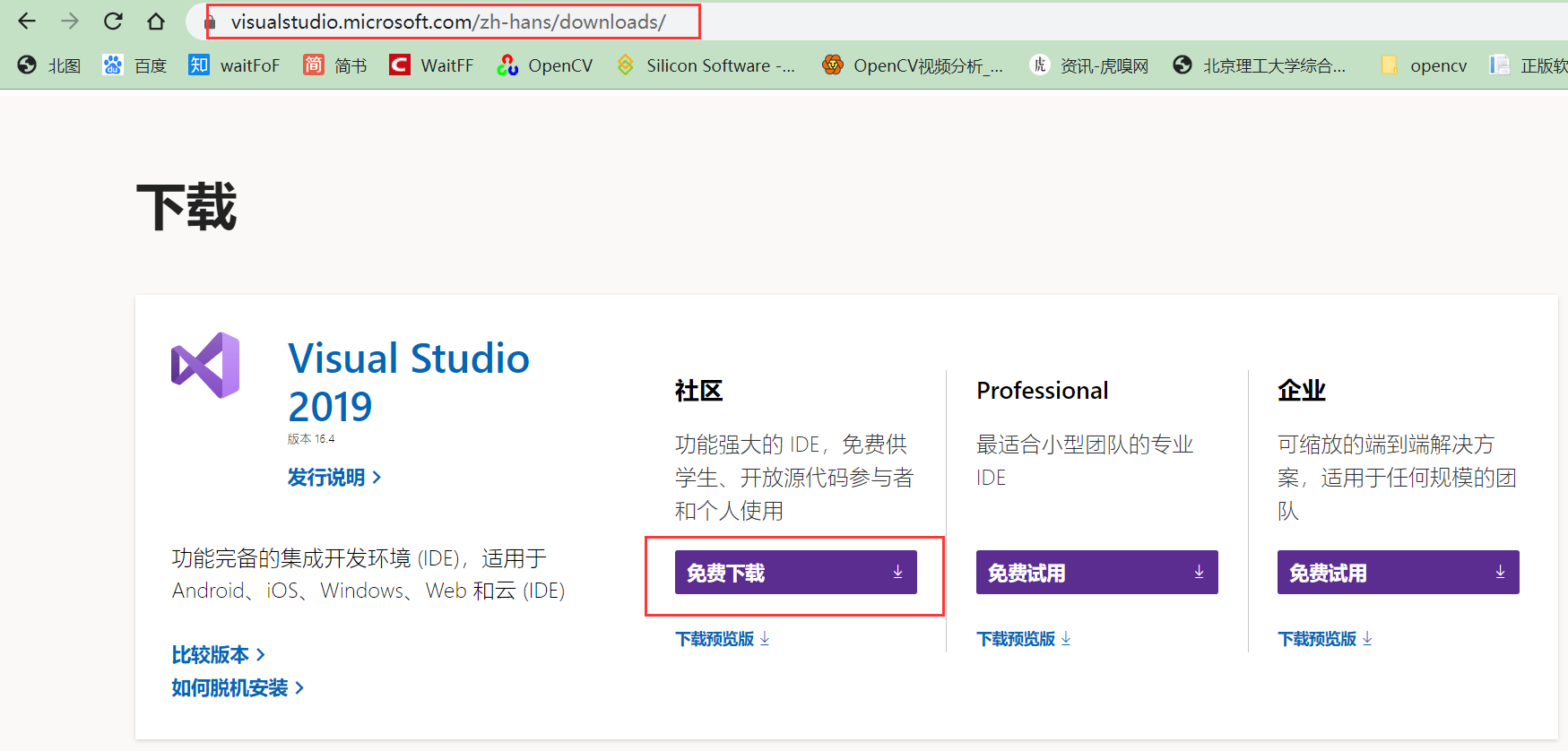Open the 简书 bookmark
This screenshot has height=751, width=1568.
[335, 65]
